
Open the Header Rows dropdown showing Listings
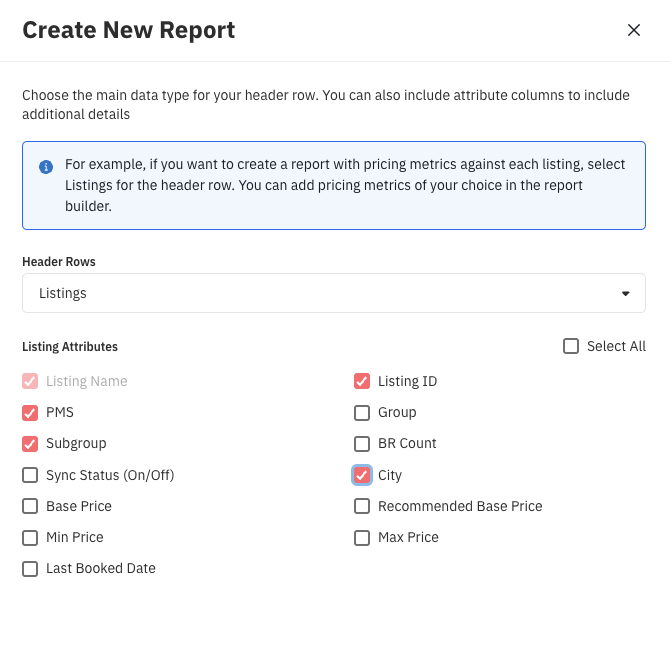[334, 293]
